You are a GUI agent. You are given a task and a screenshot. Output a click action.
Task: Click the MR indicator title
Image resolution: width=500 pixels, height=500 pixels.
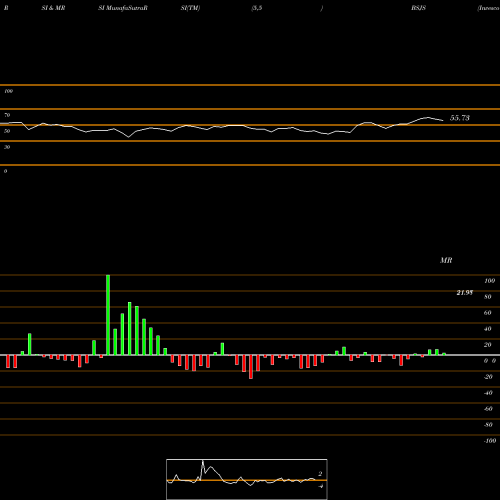coord(446,260)
